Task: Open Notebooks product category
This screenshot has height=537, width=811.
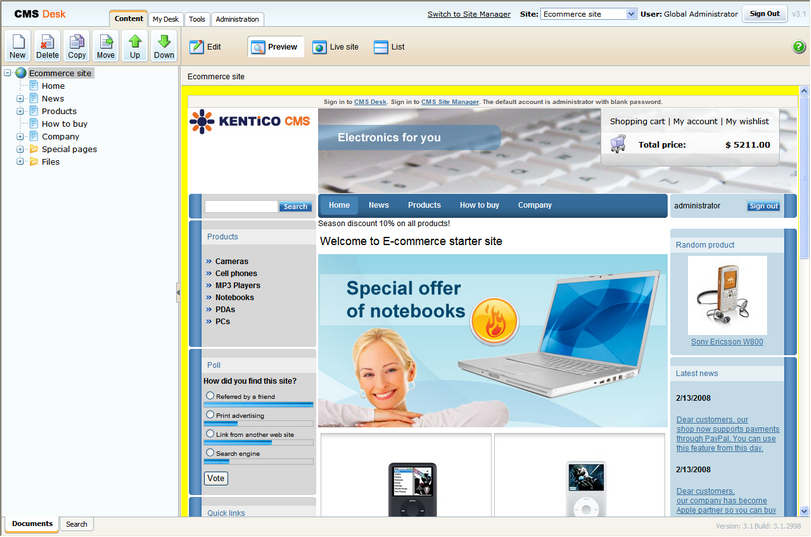Action: pyautogui.click(x=234, y=297)
